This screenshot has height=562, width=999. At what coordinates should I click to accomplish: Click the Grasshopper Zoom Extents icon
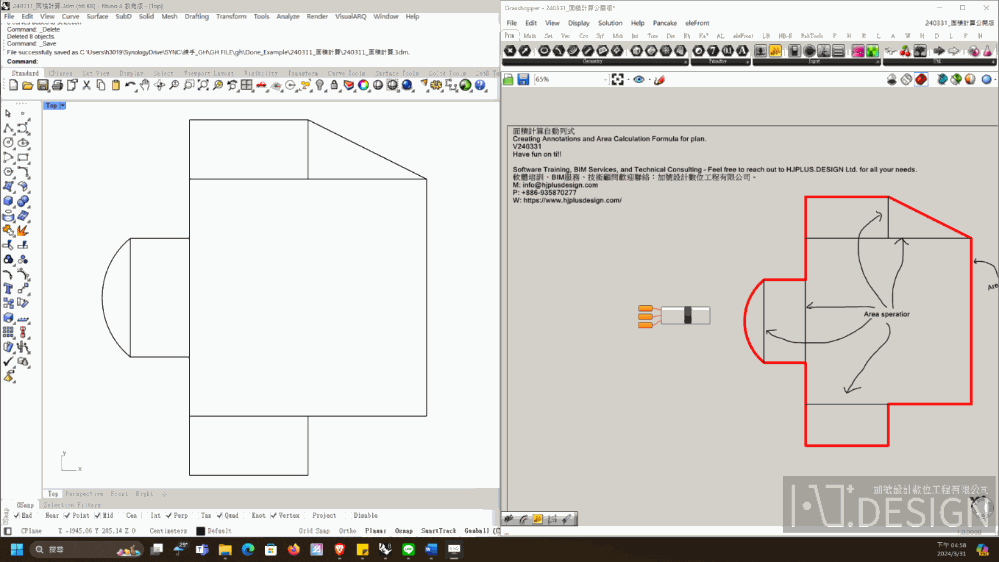pos(617,79)
